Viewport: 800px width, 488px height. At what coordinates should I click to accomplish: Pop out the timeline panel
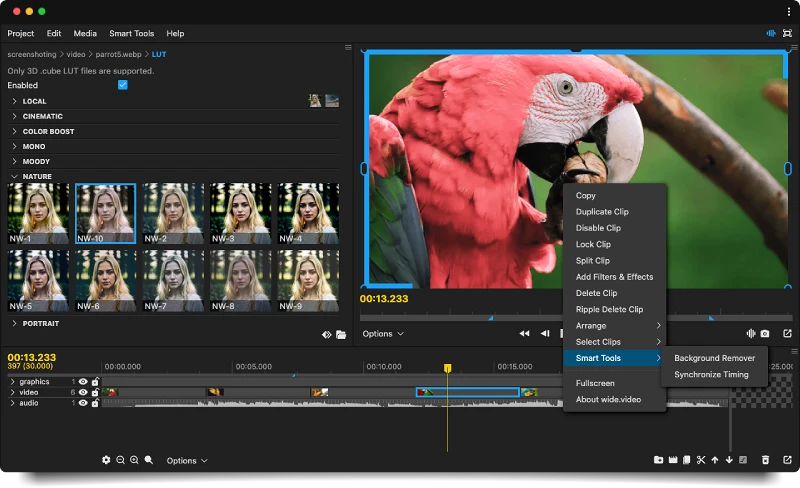click(x=787, y=460)
